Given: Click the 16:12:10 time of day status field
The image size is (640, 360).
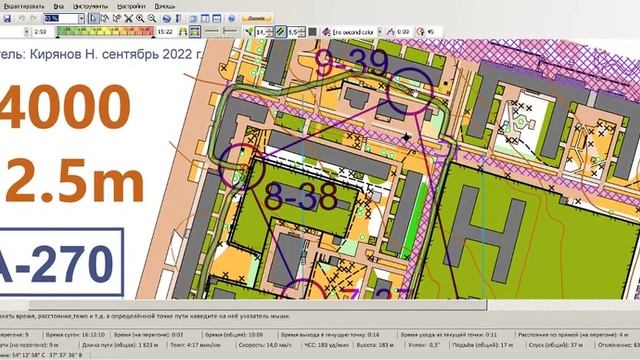Looking at the screenshot, I should [x=75, y=335].
